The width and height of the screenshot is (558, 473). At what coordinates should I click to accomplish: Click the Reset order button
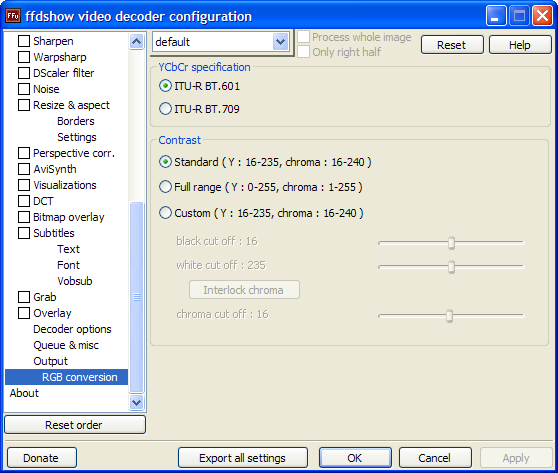click(75, 425)
